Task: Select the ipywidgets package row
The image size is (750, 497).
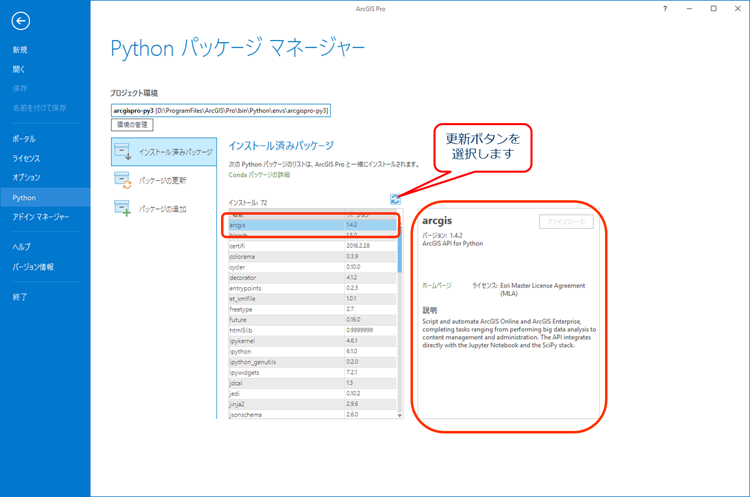Action: click(313, 372)
